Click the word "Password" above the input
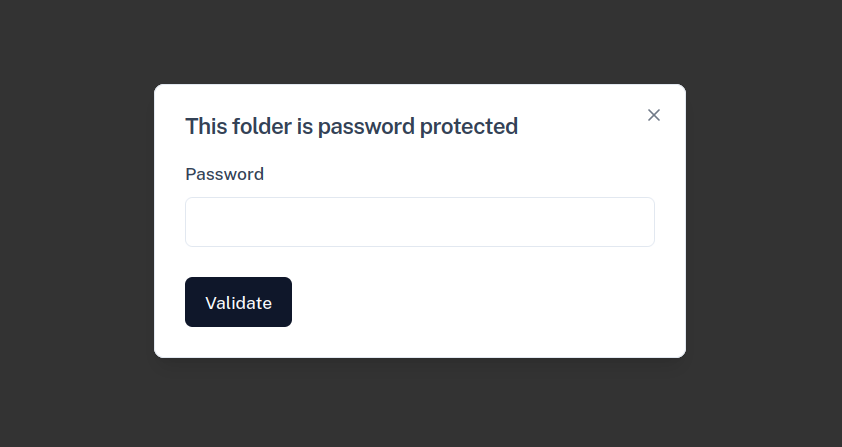Screen dimensions: 842x447 pos(225,174)
